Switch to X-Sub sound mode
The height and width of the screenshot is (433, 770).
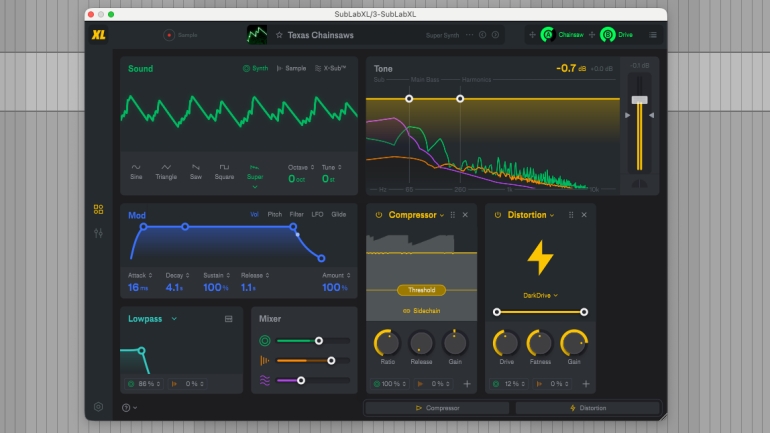[330, 68]
